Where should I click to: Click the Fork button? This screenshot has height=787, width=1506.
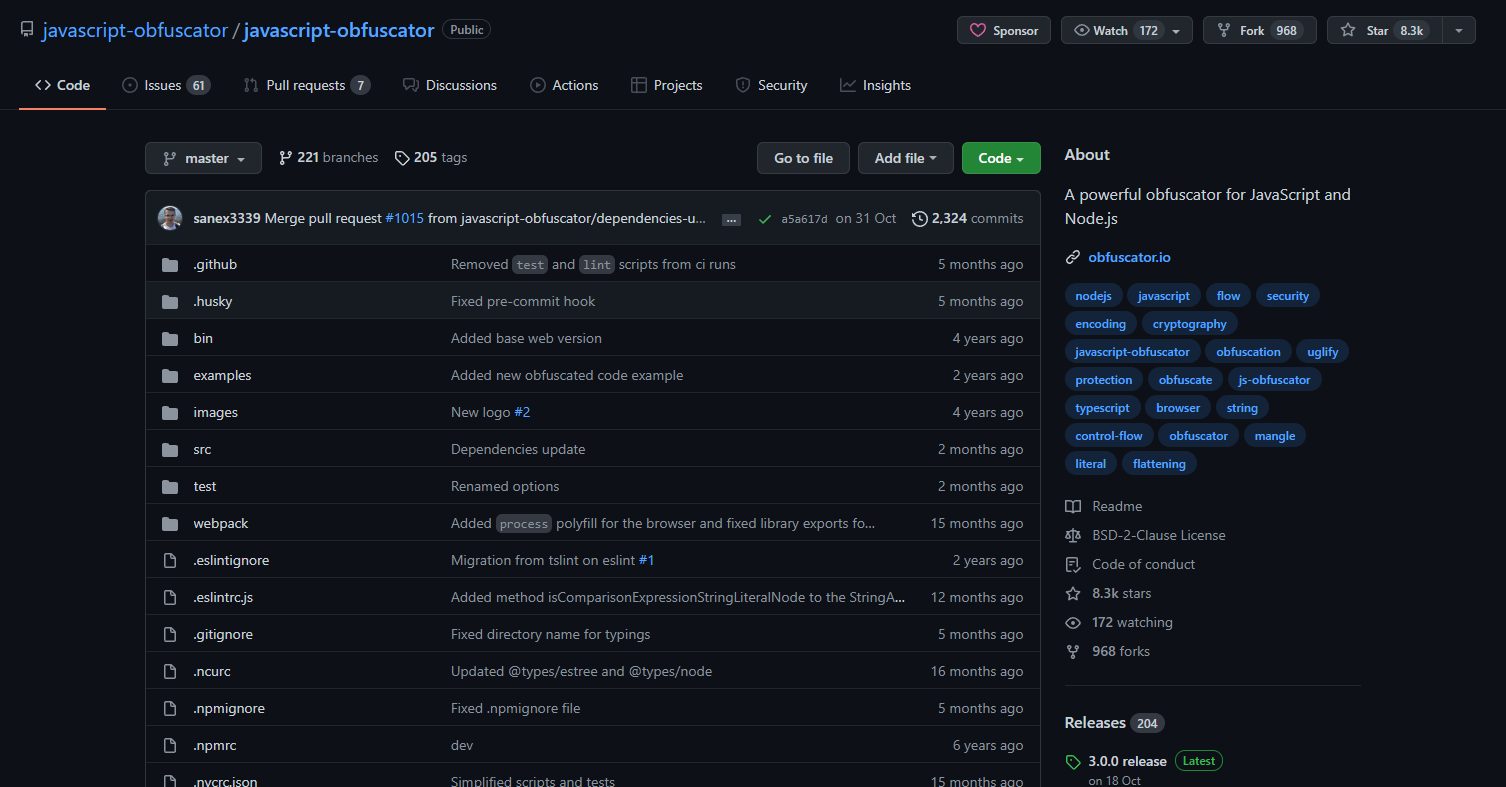[x=1260, y=30]
